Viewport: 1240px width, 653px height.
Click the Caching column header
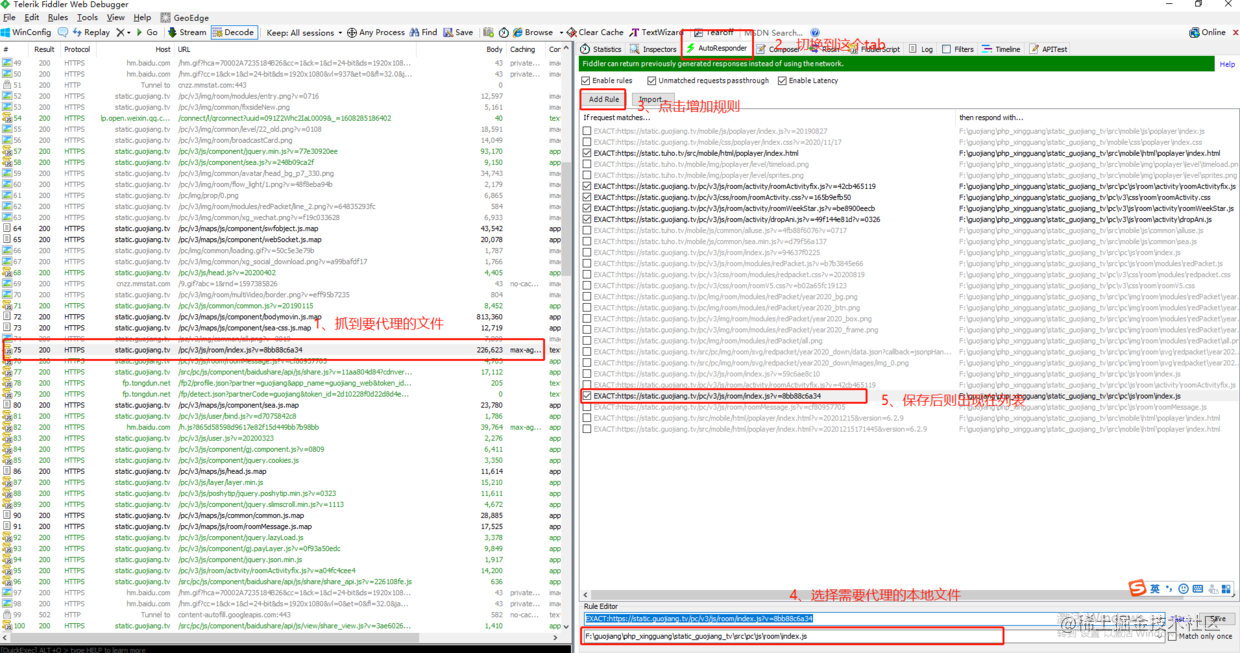click(526, 49)
